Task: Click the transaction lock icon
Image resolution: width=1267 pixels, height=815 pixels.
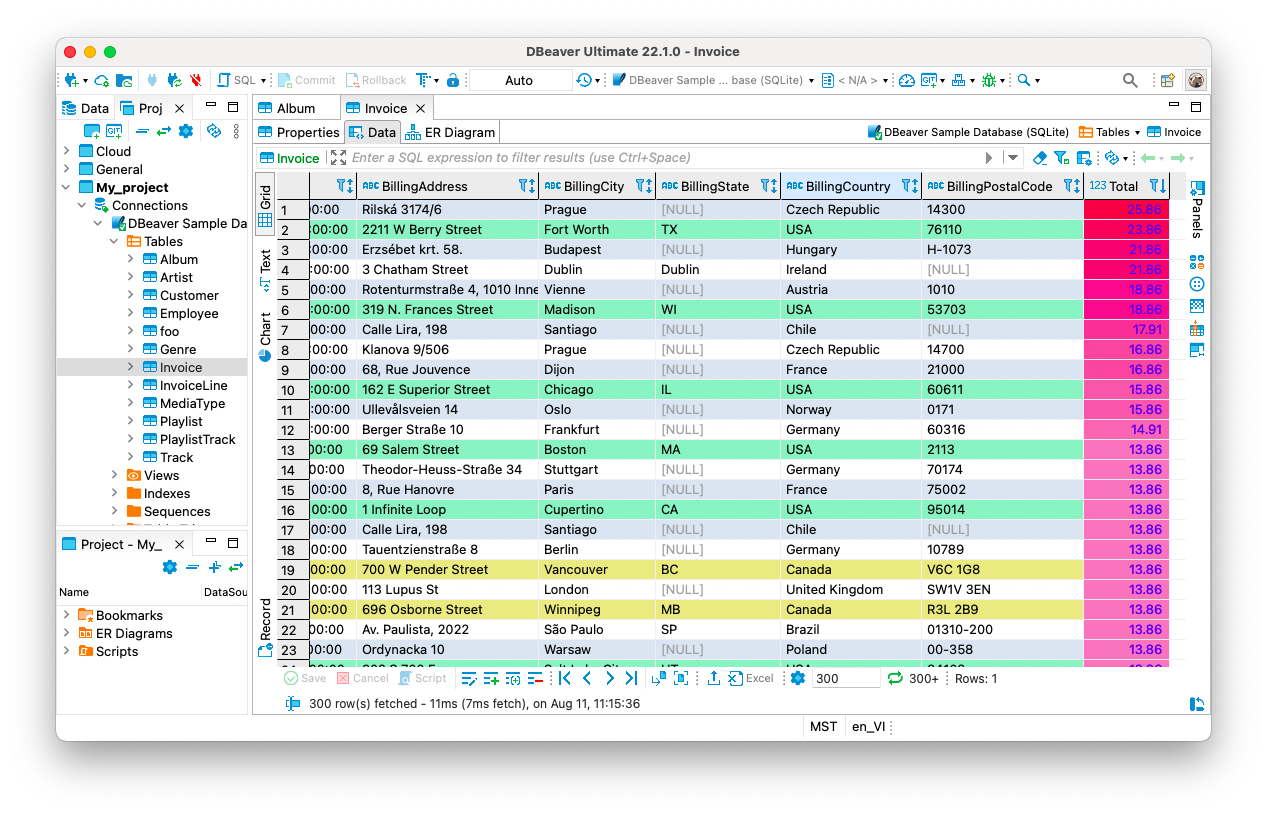Action: point(453,80)
